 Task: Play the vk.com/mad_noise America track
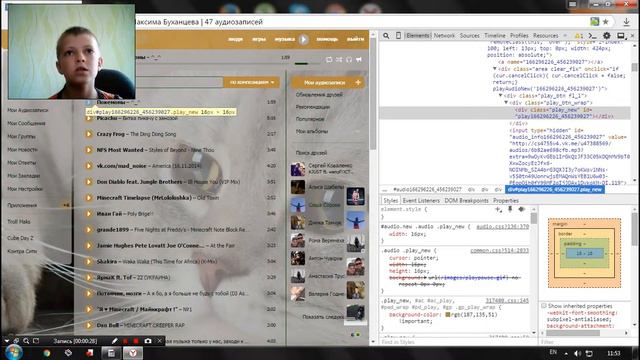coord(89,166)
